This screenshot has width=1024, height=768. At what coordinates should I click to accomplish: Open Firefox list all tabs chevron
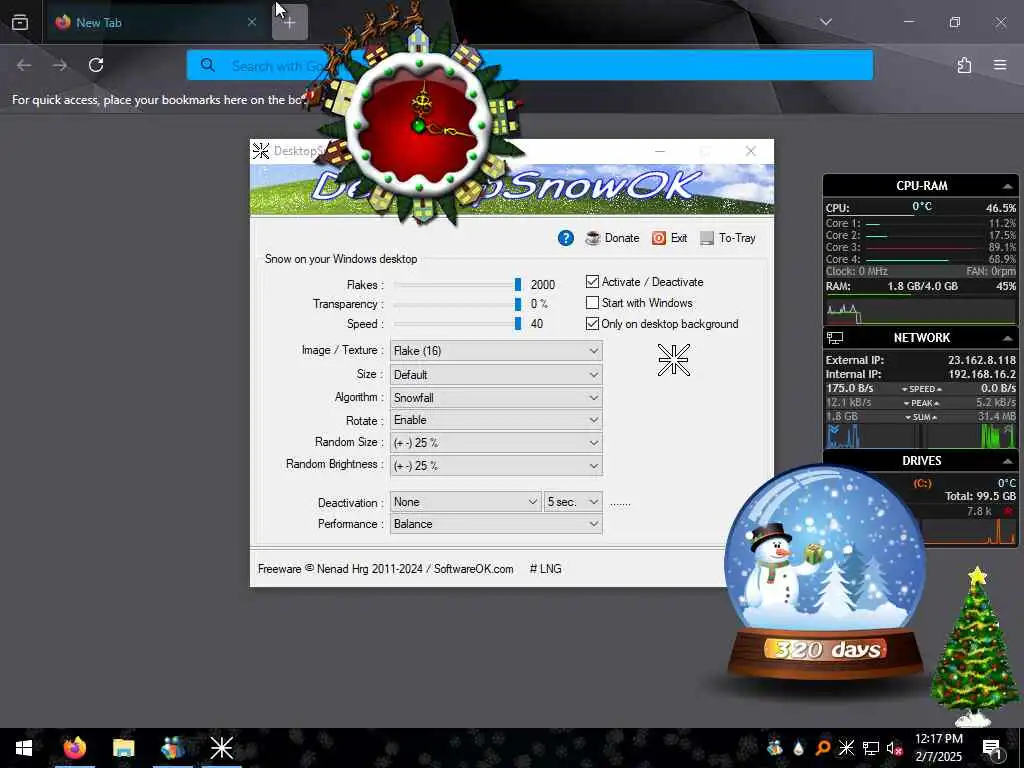(x=825, y=22)
